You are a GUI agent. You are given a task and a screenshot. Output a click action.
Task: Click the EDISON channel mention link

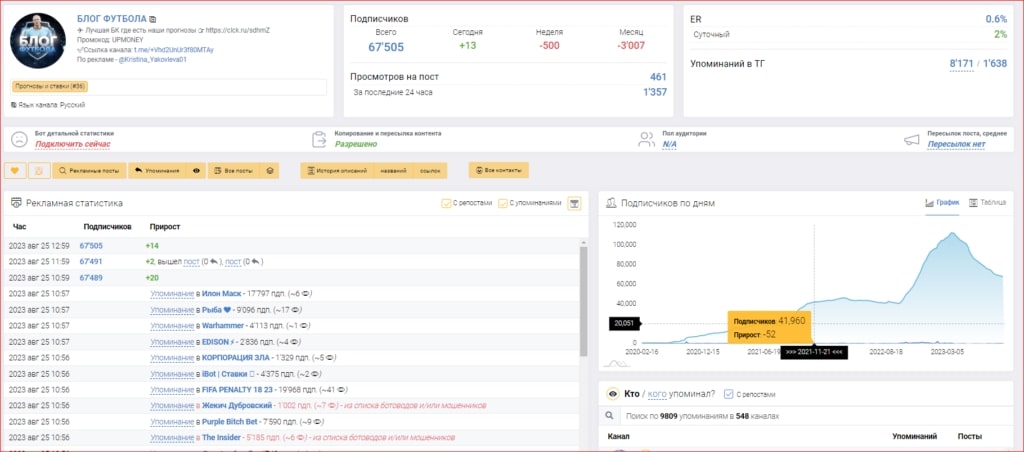point(218,342)
